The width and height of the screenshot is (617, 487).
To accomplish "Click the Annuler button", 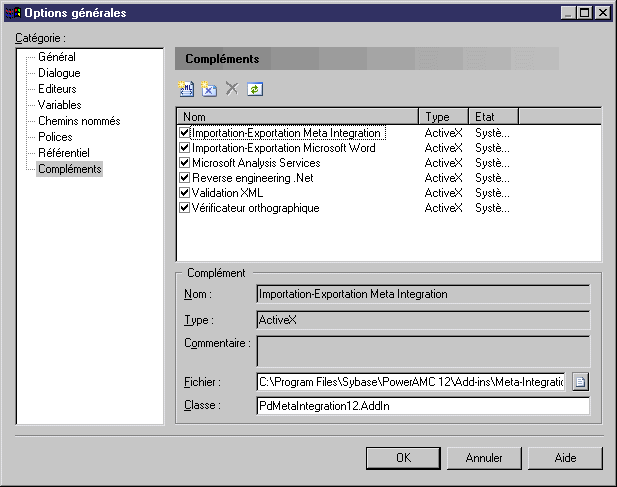I will pyautogui.click(x=484, y=458).
